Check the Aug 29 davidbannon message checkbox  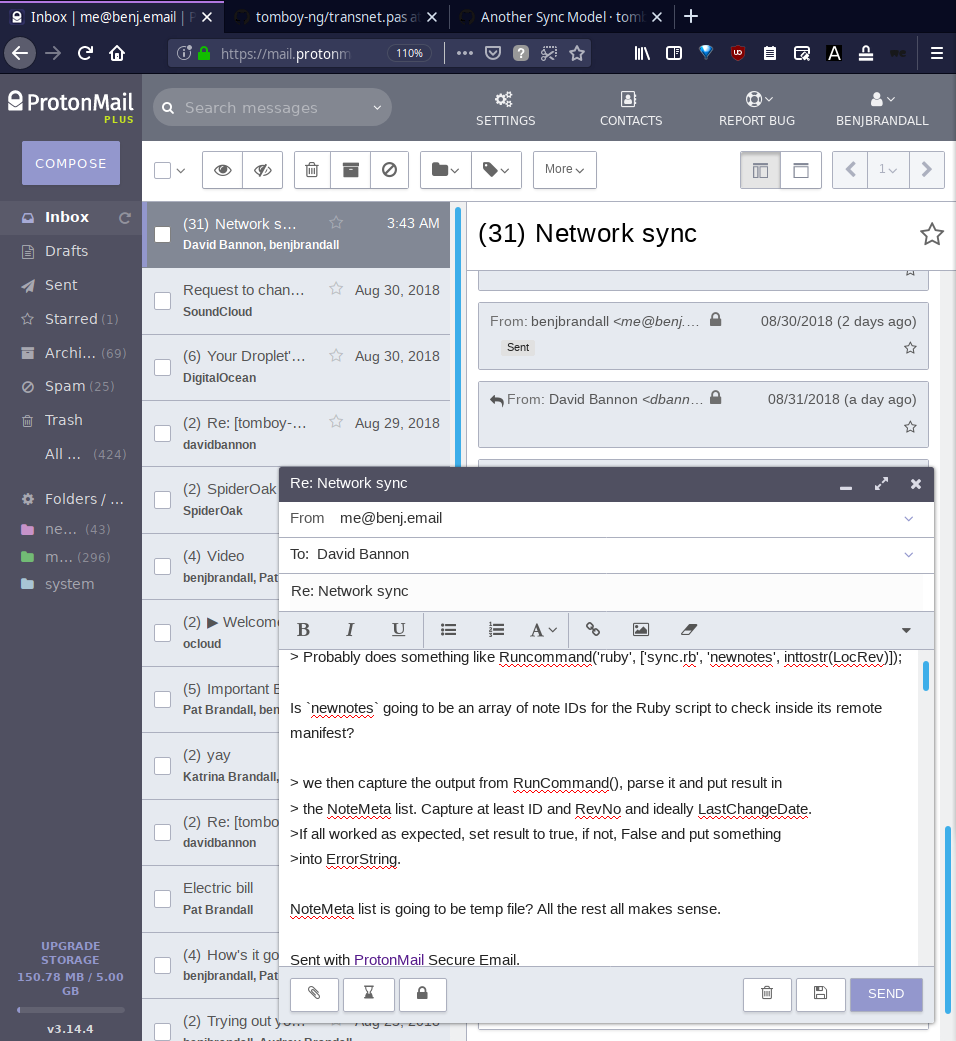point(163,434)
